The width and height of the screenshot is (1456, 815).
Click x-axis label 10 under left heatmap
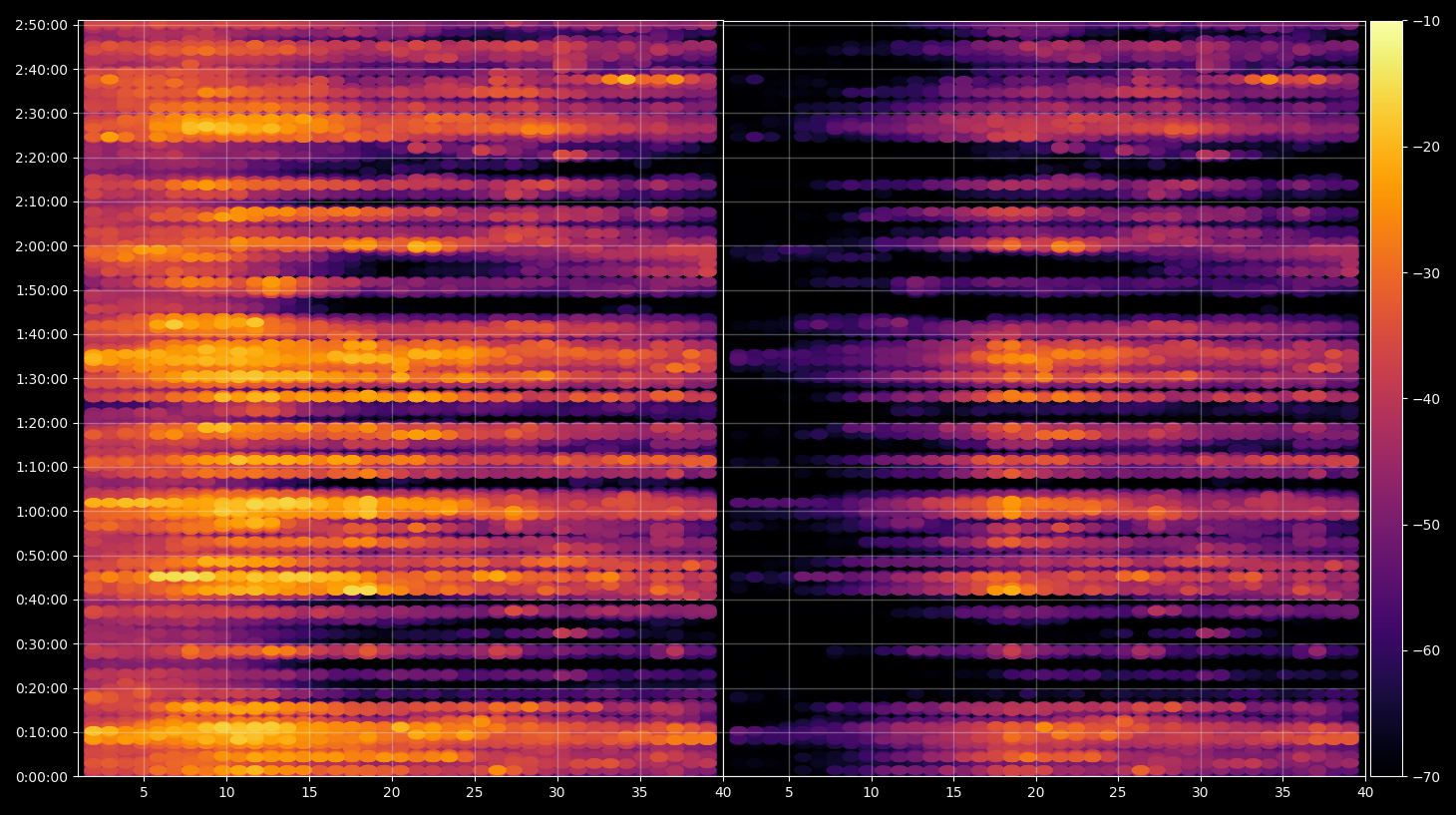click(x=226, y=793)
